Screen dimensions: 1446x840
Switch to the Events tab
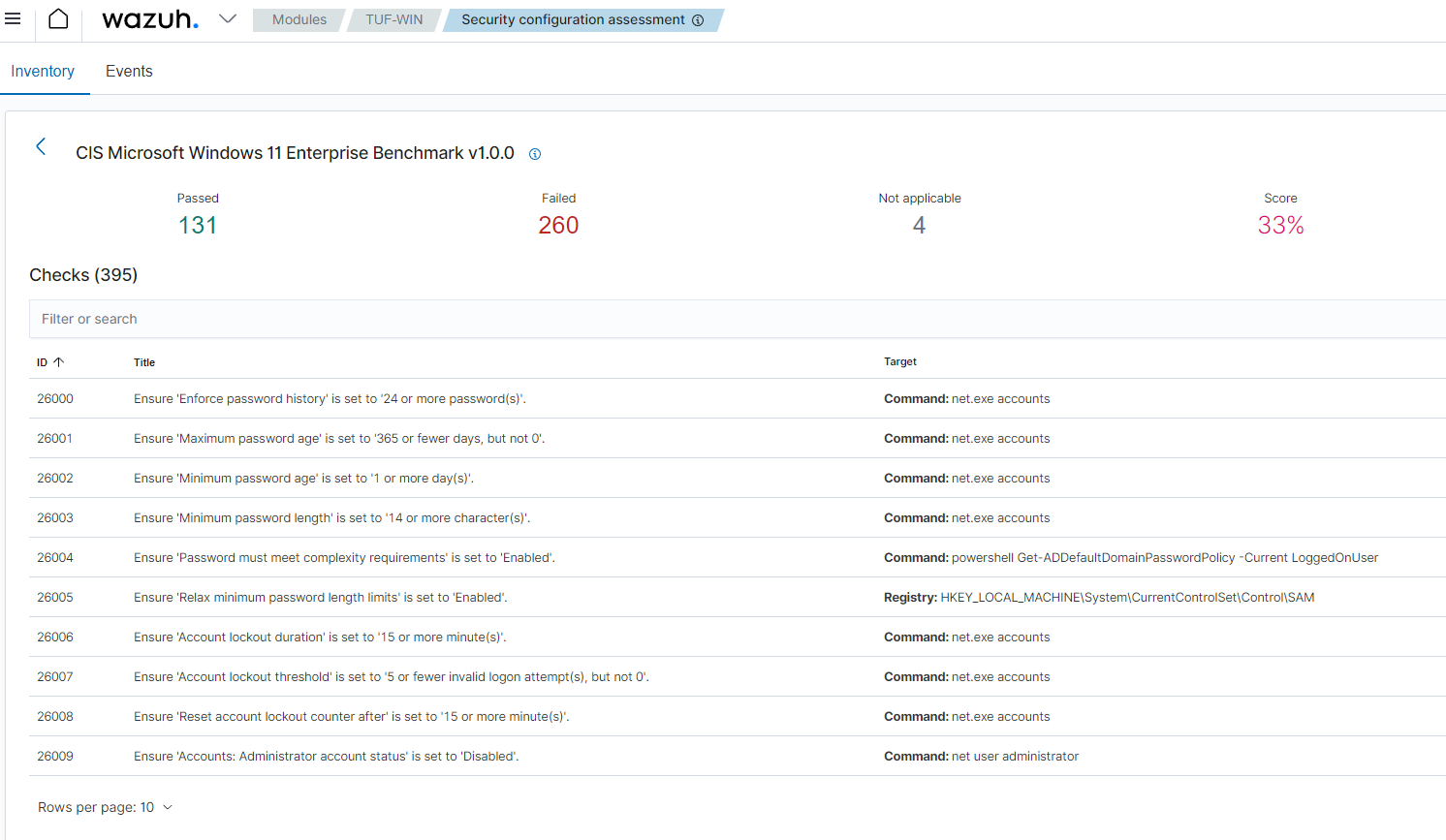(129, 72)
